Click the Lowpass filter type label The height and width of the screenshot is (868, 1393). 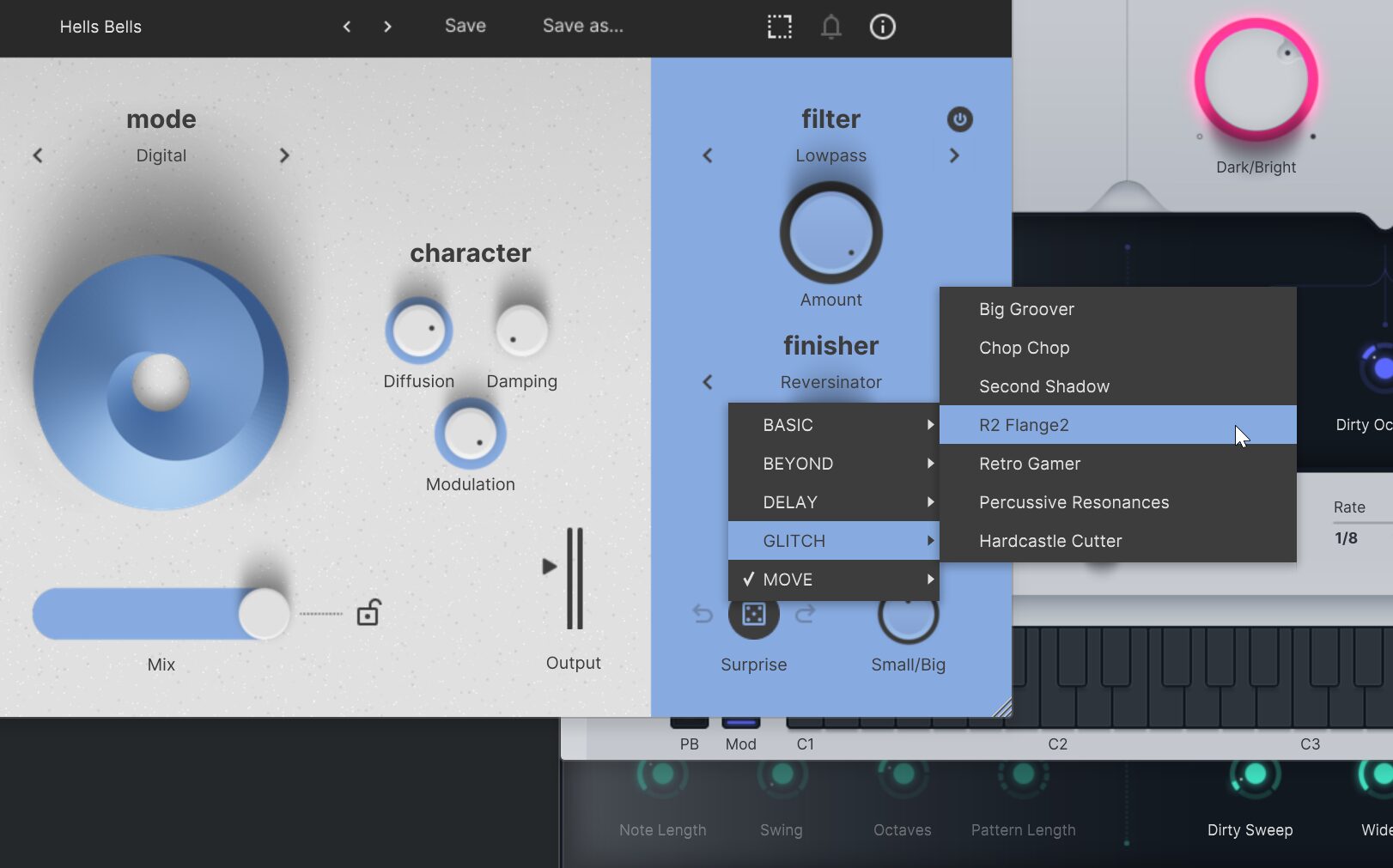coord(830,155)
